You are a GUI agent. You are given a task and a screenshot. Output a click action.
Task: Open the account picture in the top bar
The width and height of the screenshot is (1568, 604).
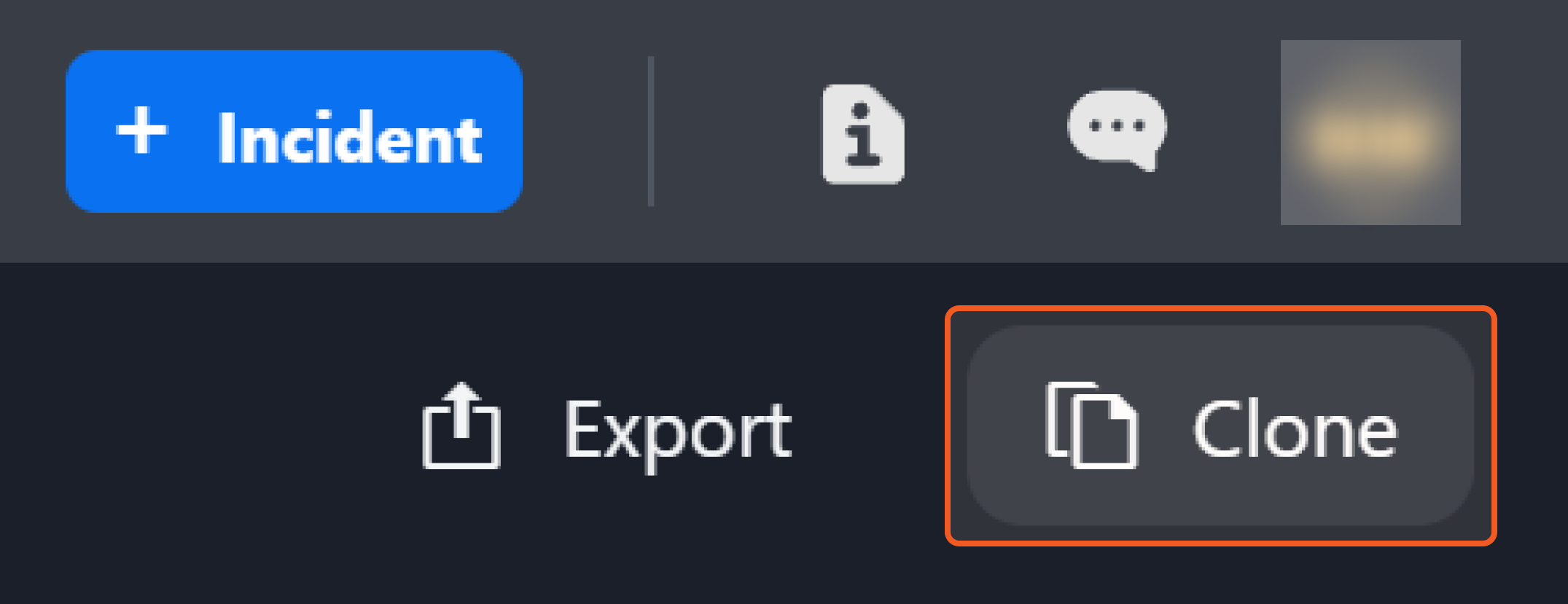point(1370,132)
